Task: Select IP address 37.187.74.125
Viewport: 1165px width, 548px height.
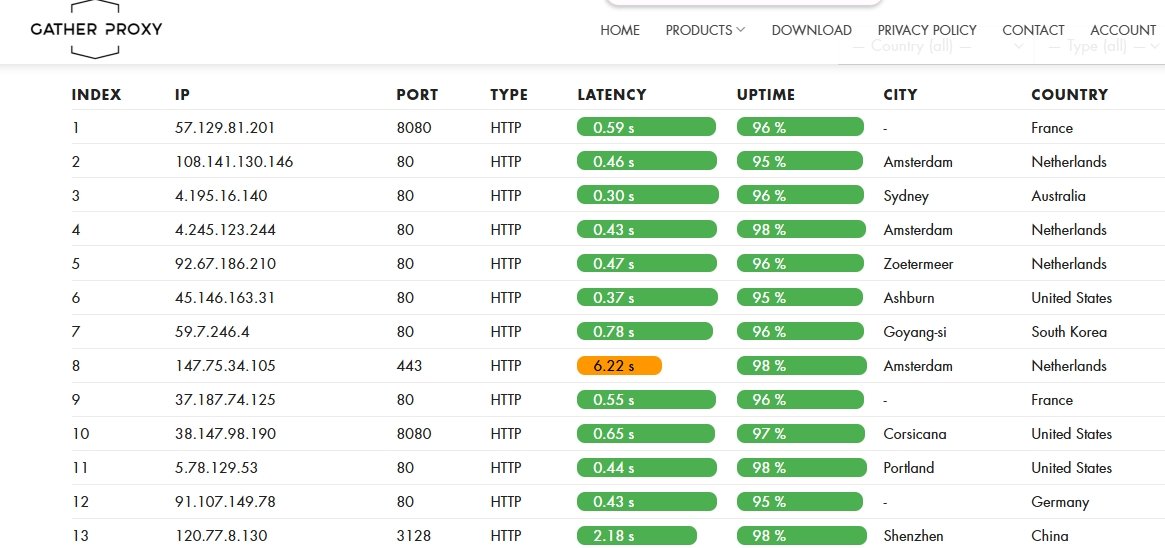Action: point(225,400)
